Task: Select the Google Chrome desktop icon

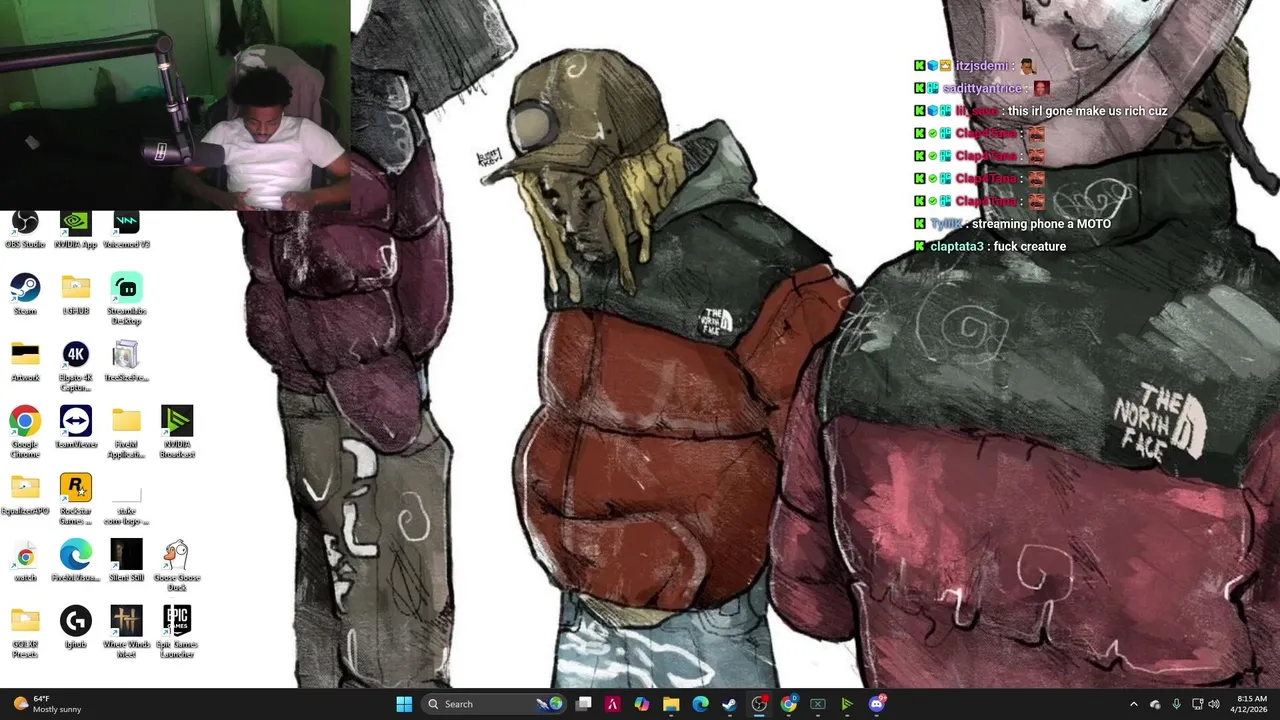Action: (x=25, y=433)
